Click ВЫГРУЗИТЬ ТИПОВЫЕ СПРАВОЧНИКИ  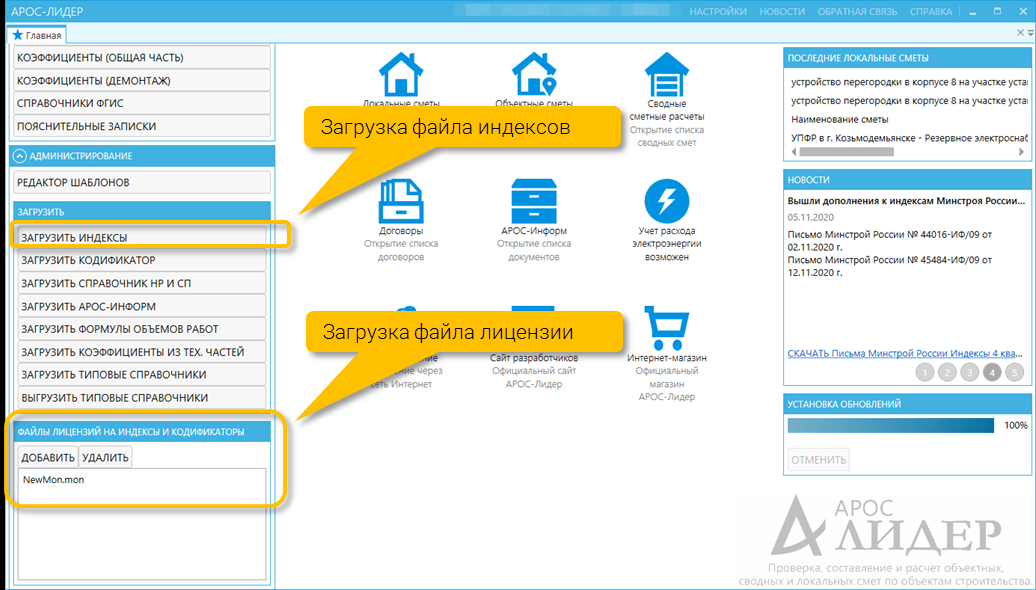(142, 398)
